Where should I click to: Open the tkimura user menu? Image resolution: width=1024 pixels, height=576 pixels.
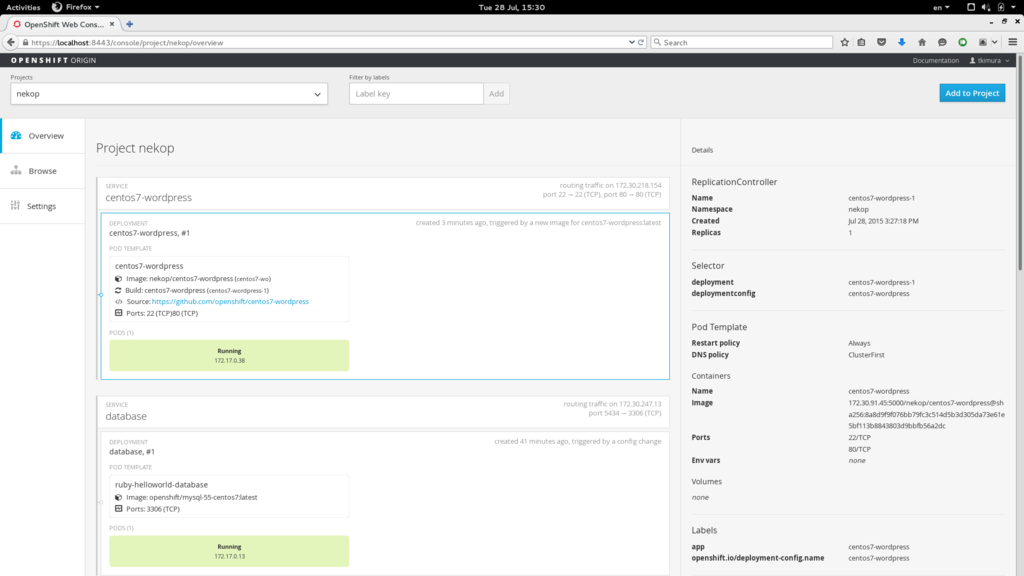point(989,60)
